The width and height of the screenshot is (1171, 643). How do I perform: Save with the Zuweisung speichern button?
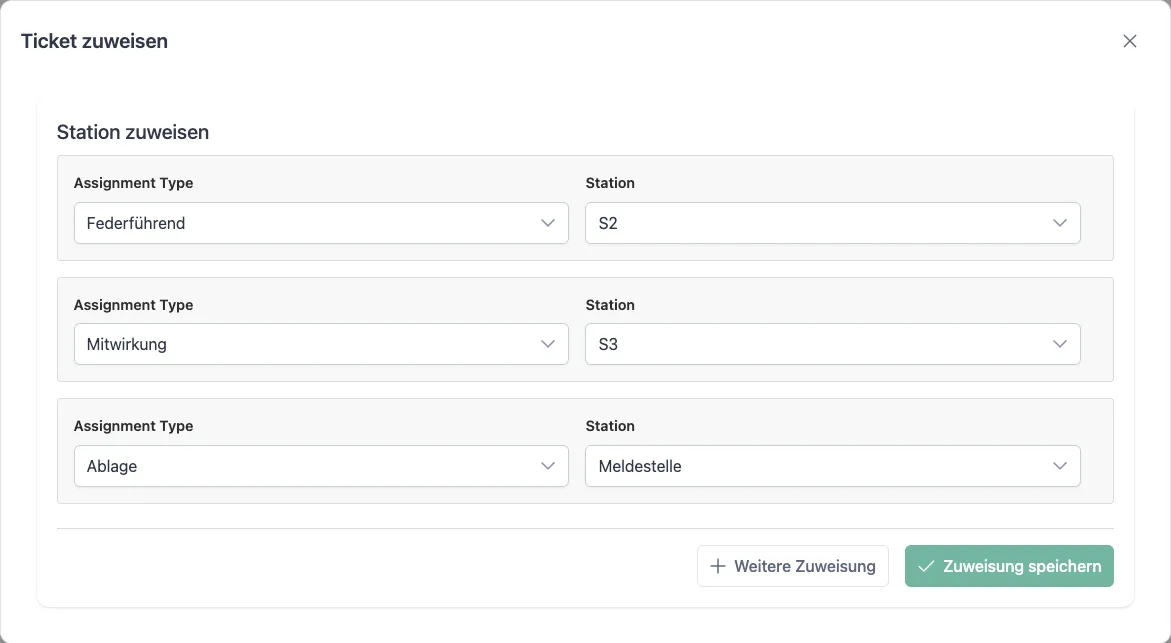pos(1009,566)
